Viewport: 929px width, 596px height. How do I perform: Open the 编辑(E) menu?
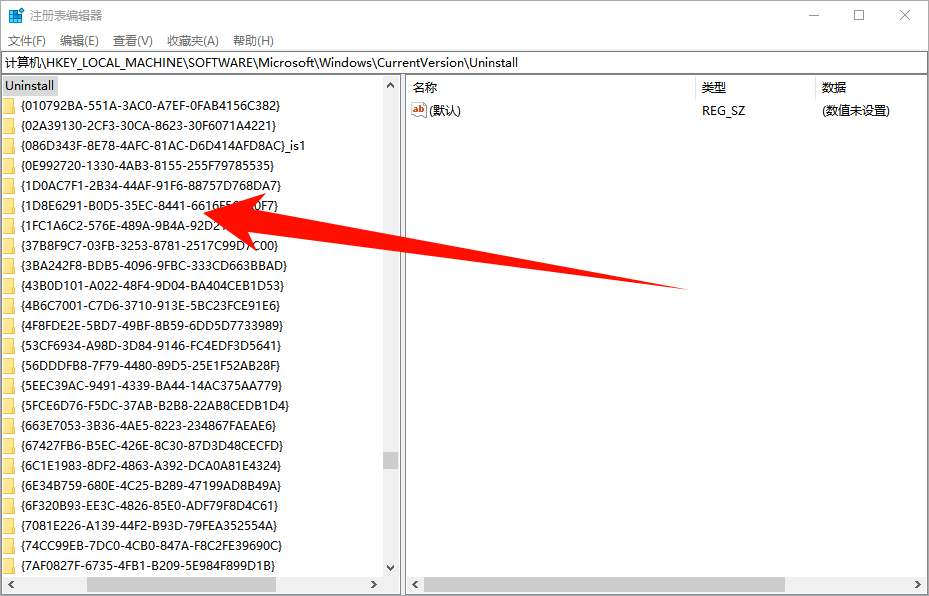(79, 41)
